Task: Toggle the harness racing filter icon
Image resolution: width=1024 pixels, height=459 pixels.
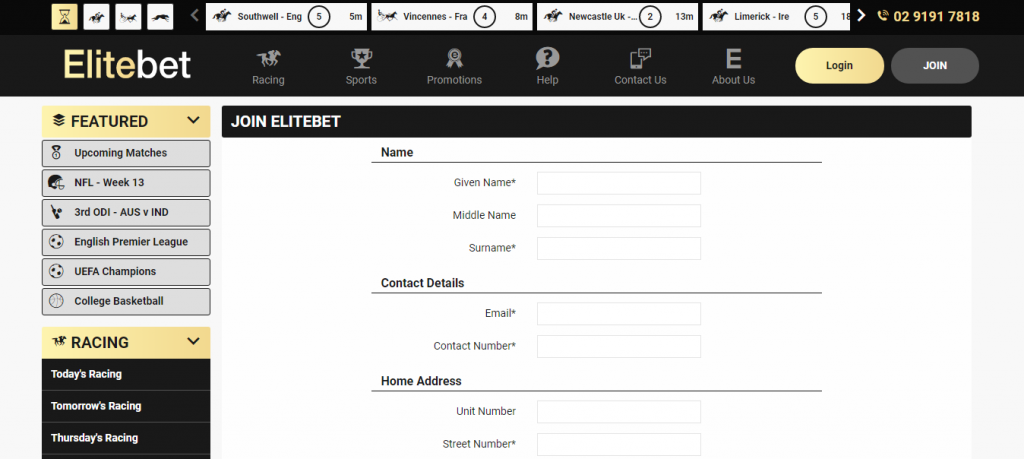Action: [x=128, y=16]
